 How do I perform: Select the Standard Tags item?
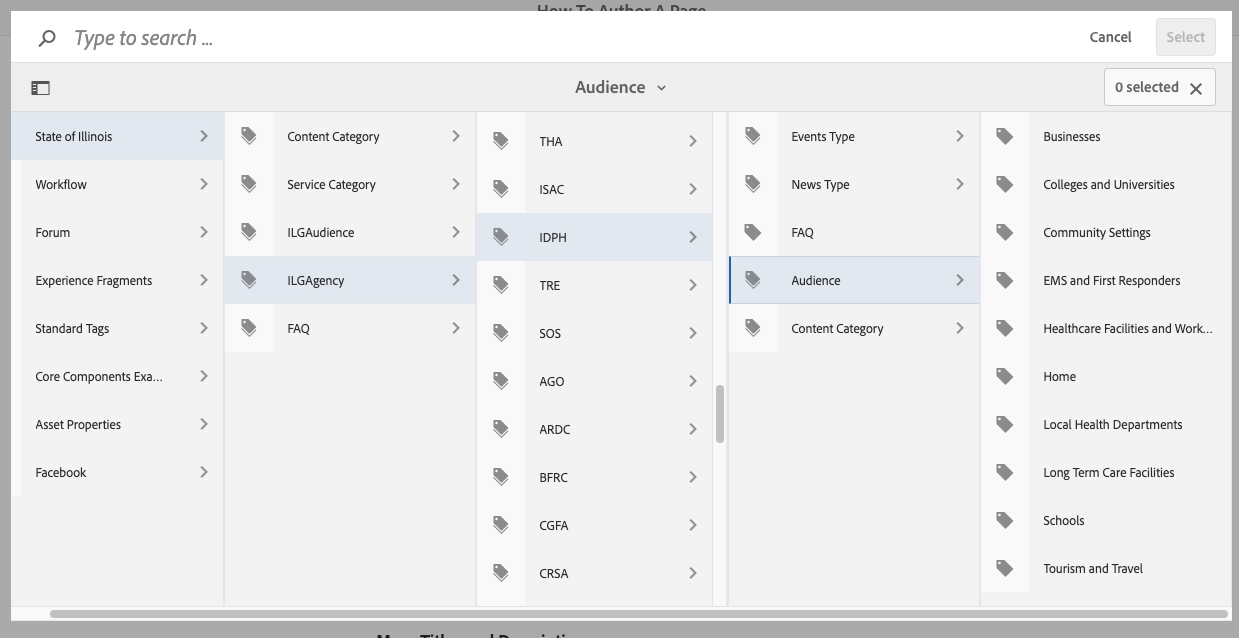pos(72,328)
